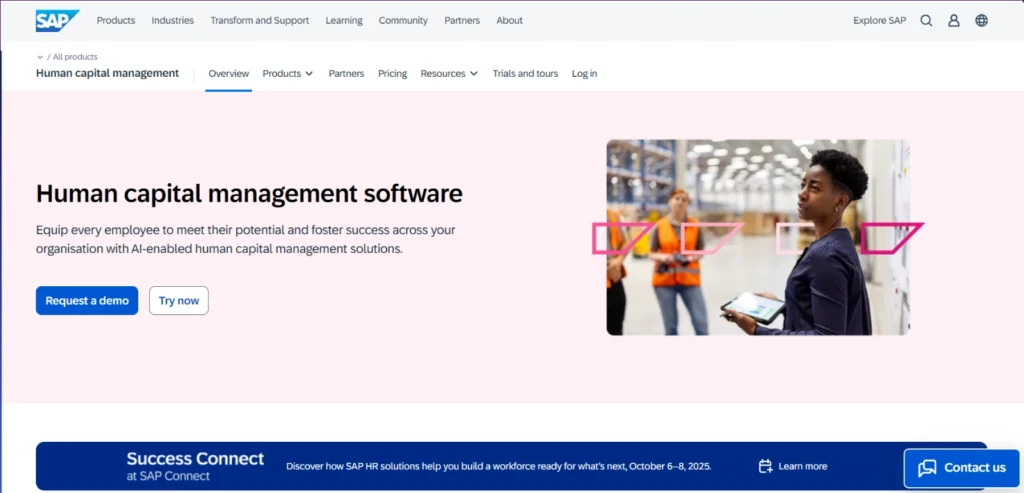The image size is (1024, 493).
Task: Open the Contact us chat button
Action: [x=961, y=468]
